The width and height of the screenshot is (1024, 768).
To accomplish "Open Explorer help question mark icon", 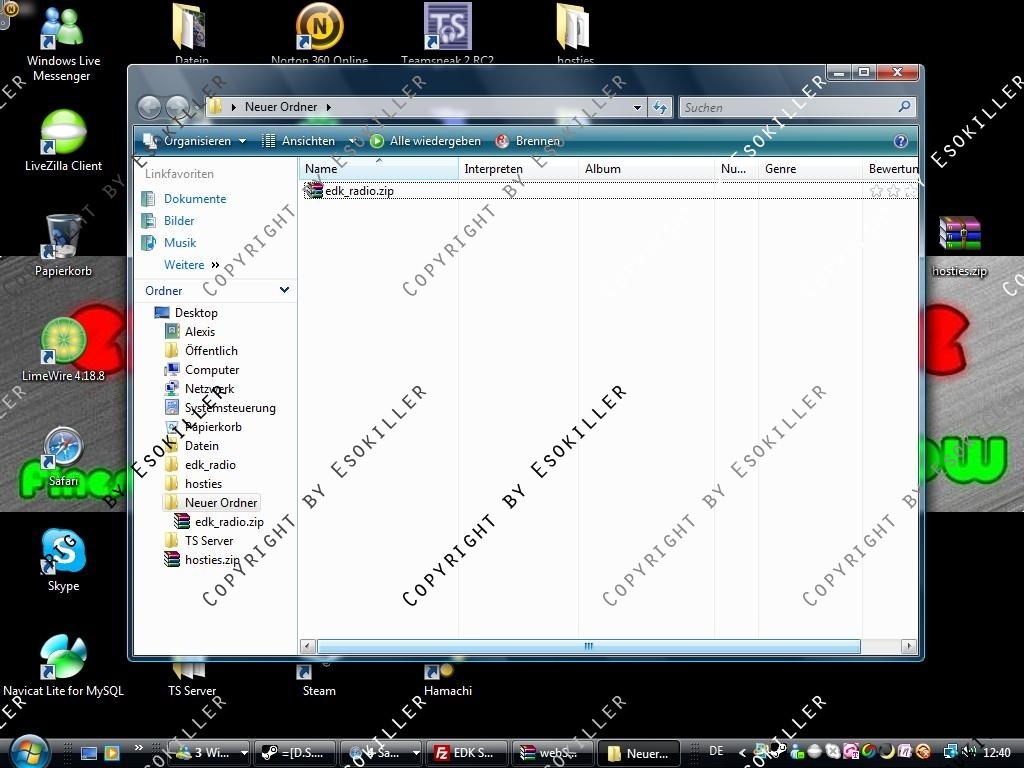I will (901, 141).
